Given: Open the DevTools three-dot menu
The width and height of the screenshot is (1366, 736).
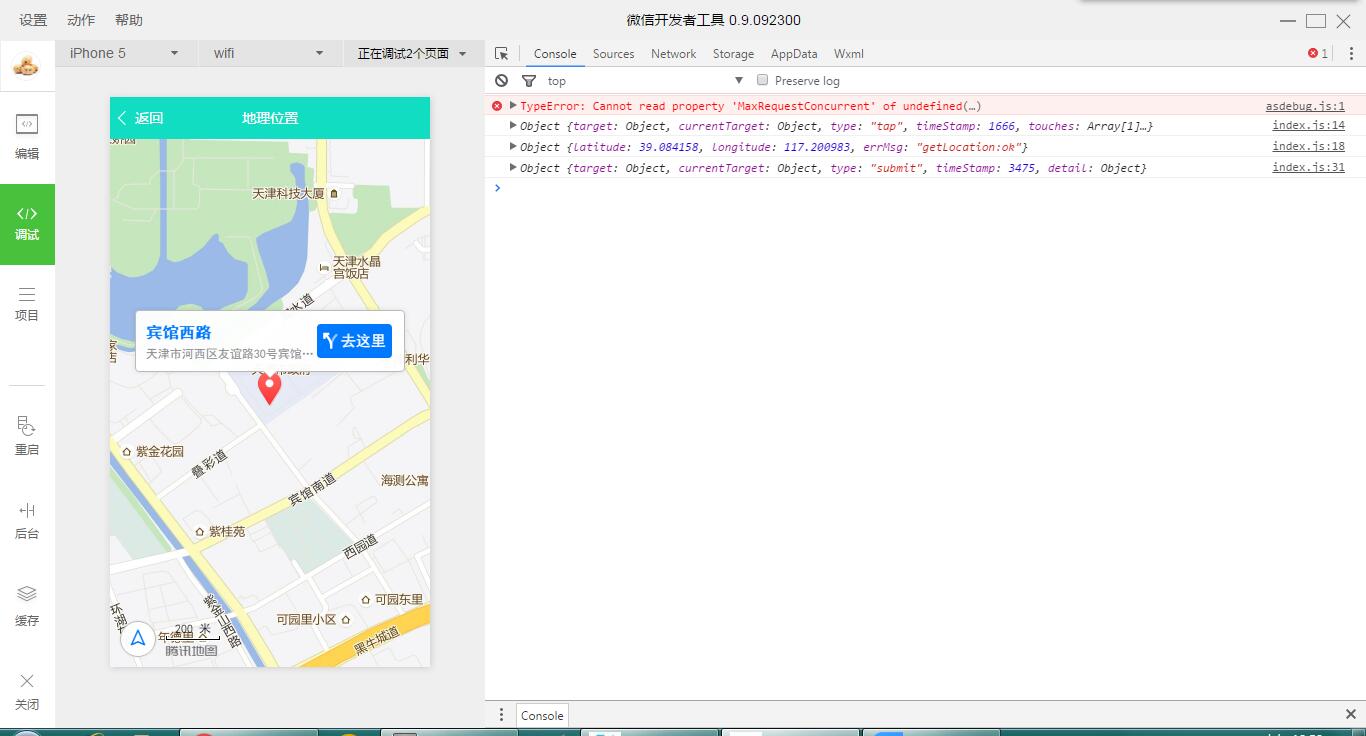Looking at the screenshot, I should (x=1351, y=54).
